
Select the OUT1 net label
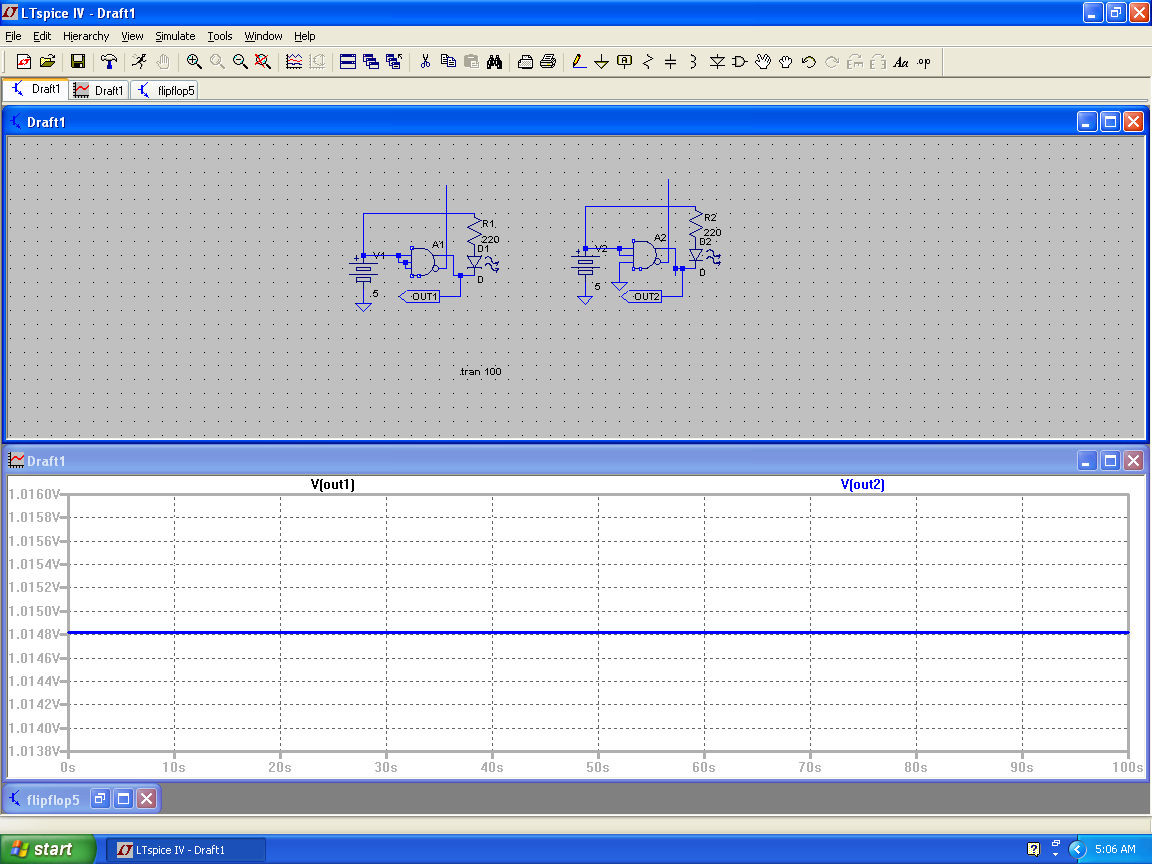click(420, 296)
